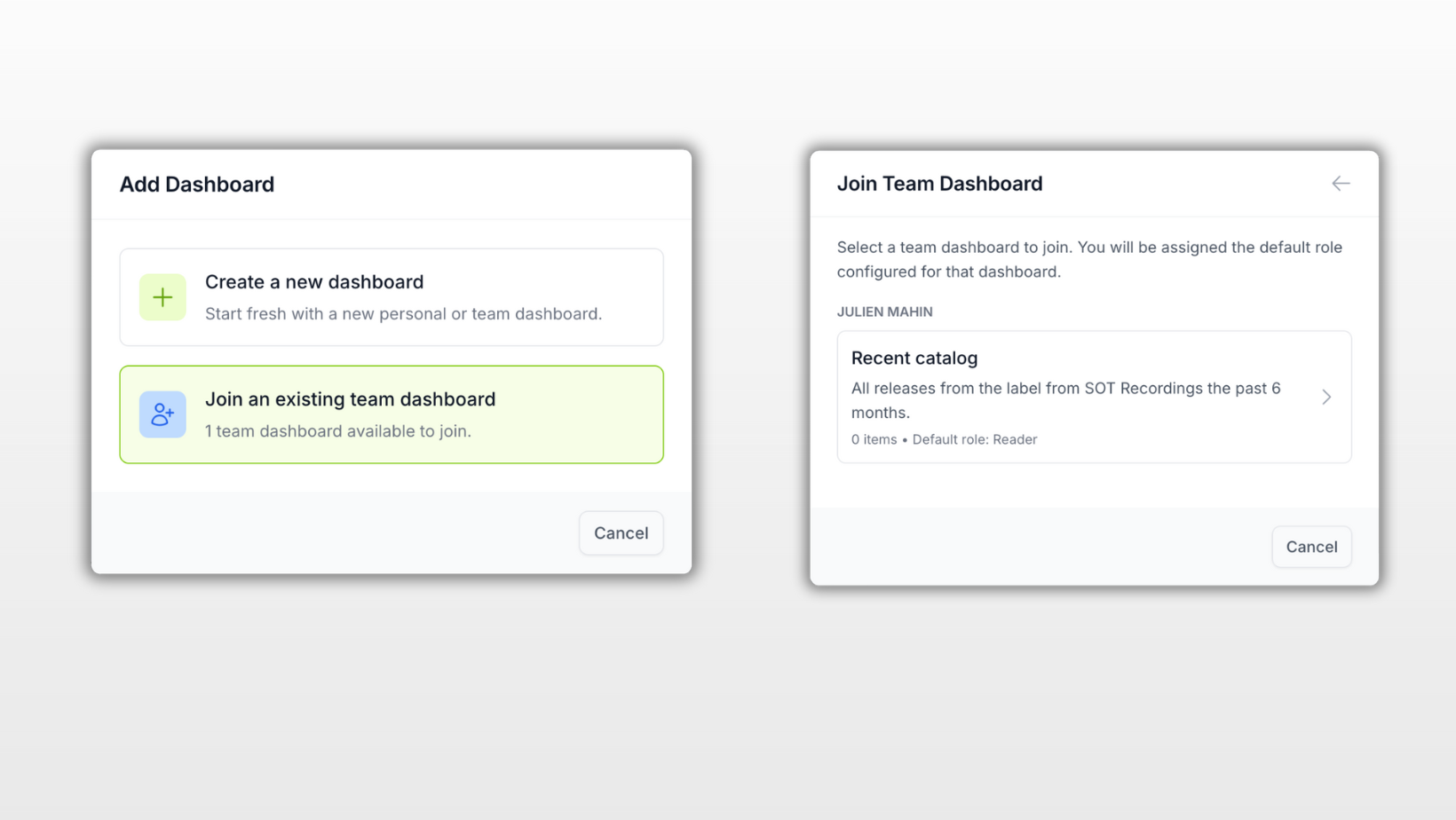Select the Create a new dashboard option
This screenshot has width=1456, height=820.
point(391,297)
